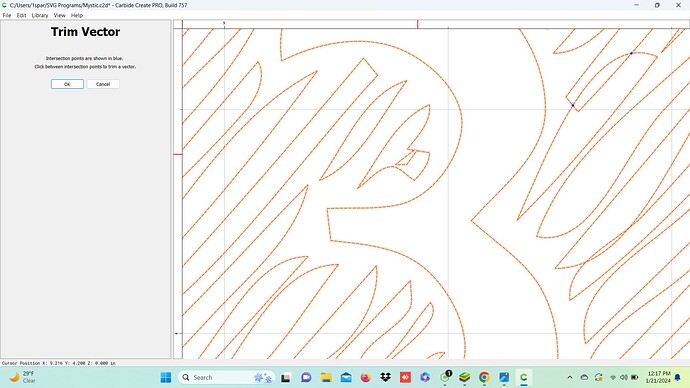Open clock and calendar flyout
The width and height of the screenshot is (690, 388).
[659, 377]
